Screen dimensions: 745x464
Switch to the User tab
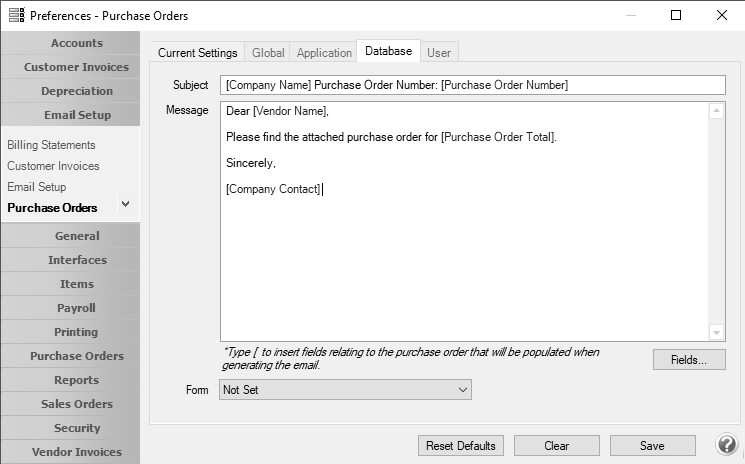point(439,52)
